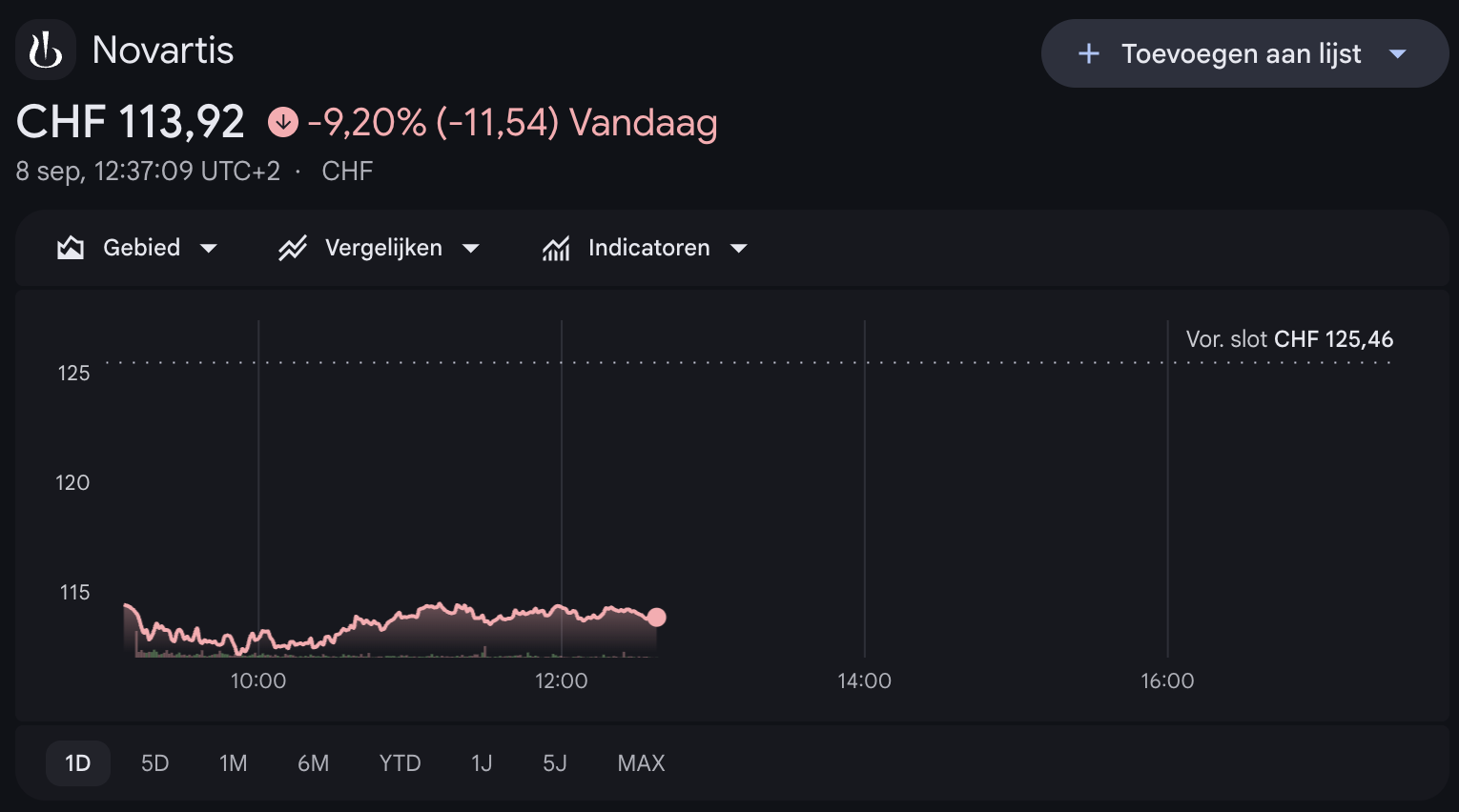Screen dimensions: 1459x812
Task: Expand the Vergelijken dropdown
Action: click(x=471, y=249)
